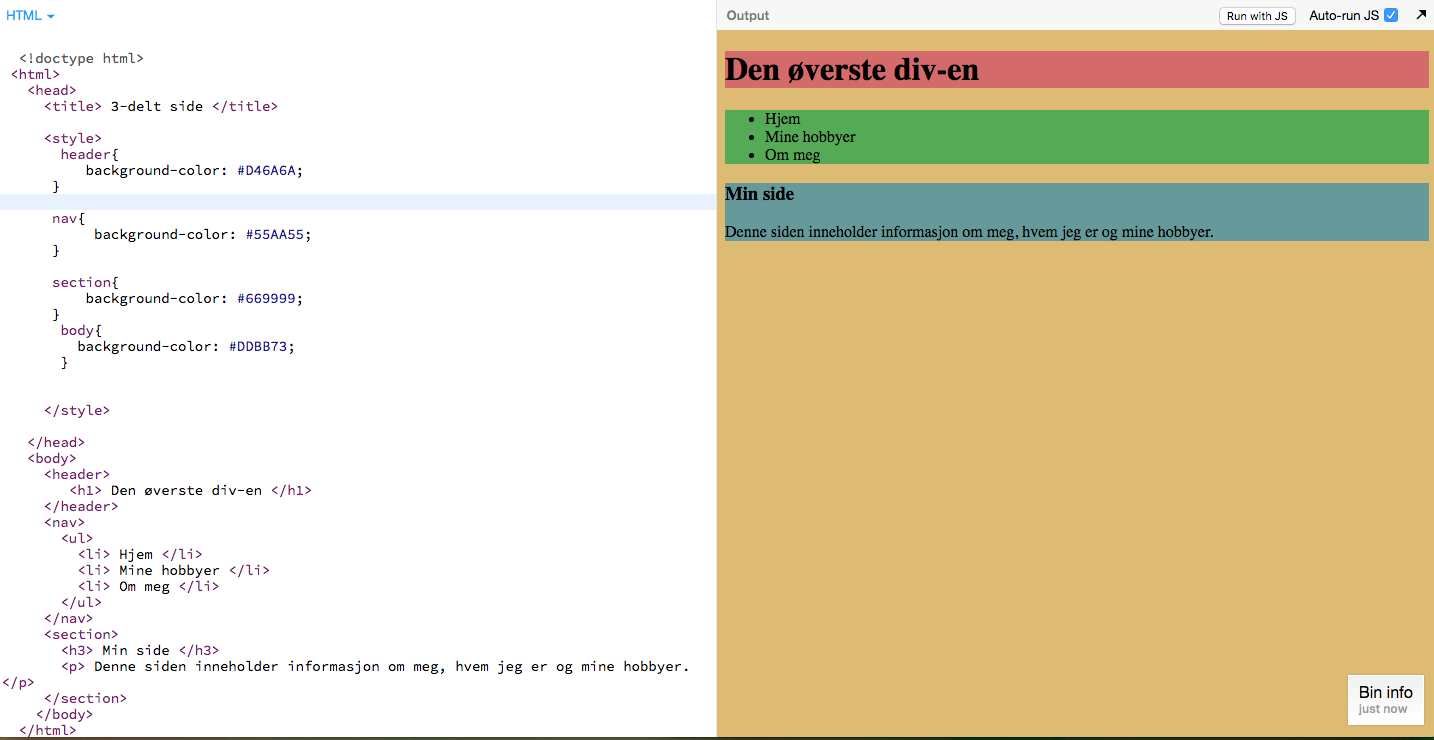This screenshot has width=1434, height=740.
Task: Click Om meg list item in output
Action: (793, 155)
